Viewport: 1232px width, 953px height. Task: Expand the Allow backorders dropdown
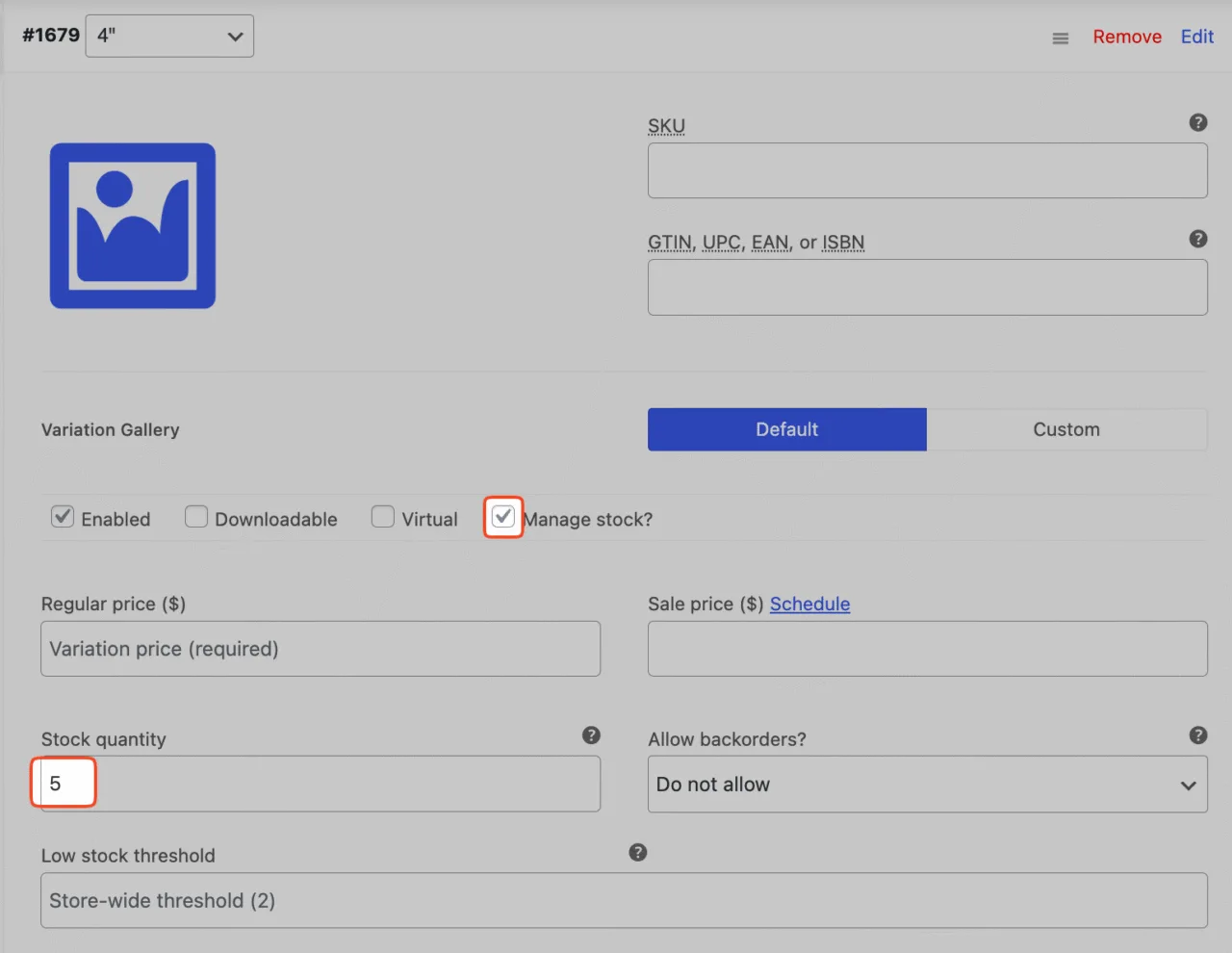(x=928, y=785)
